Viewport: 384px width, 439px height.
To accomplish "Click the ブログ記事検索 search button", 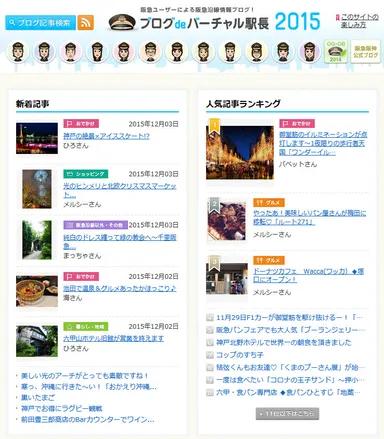I will [40, 23].
